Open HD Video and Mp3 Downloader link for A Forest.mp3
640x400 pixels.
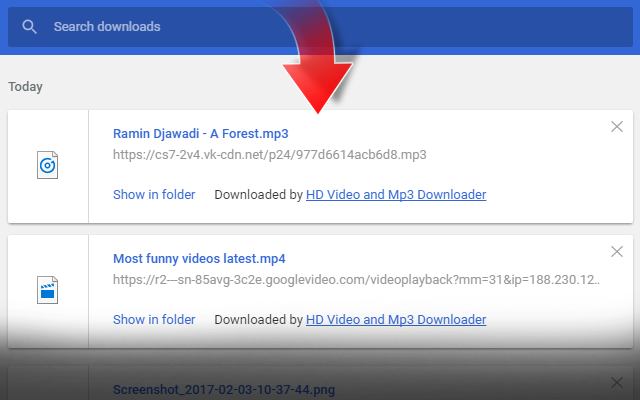pyautogui.click(x=396, y=195)
